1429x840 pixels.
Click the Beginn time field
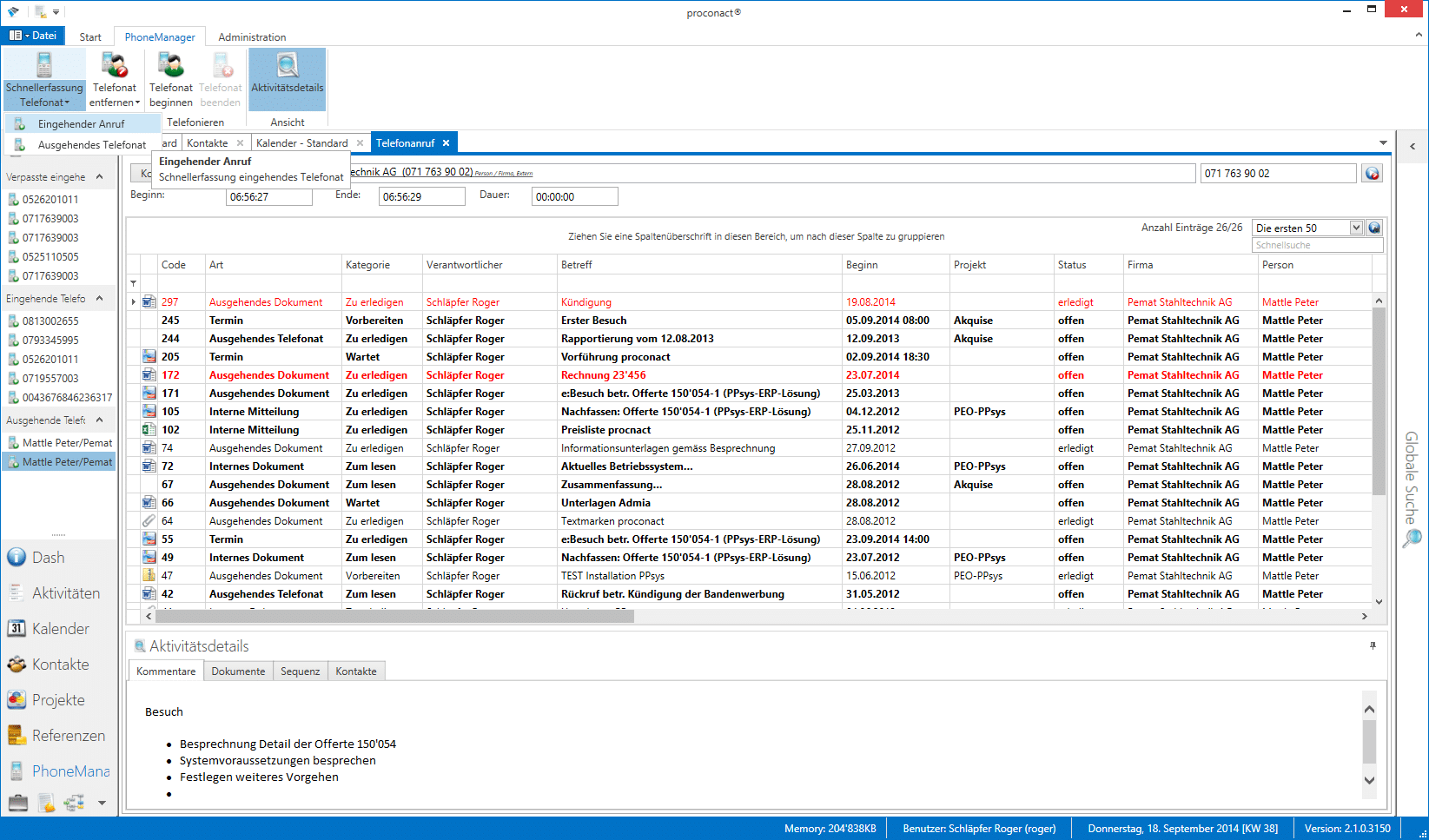pyautogui.click(x=269, y=197)
